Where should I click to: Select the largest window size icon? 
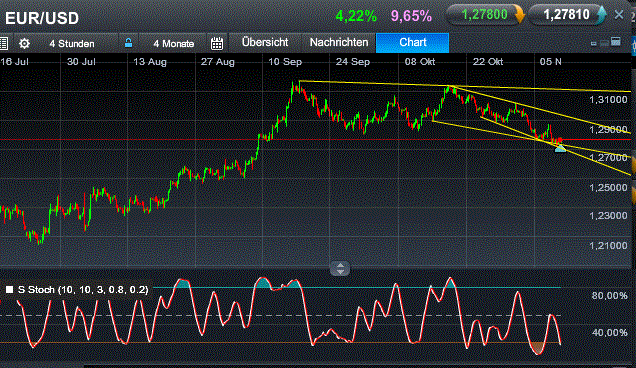coord(616,41)
